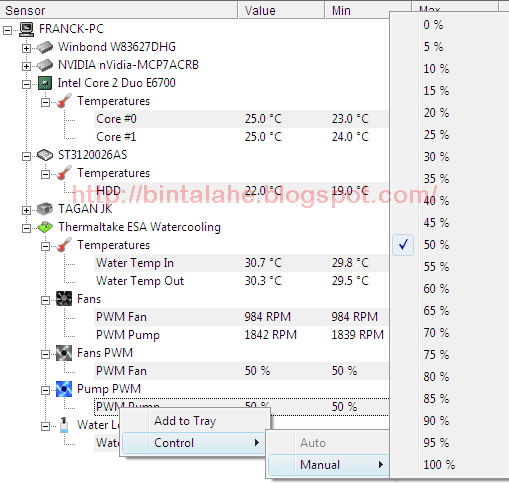Open the Manual submenu
Screen dimensions: 509x483
click(x=328, y=465)
